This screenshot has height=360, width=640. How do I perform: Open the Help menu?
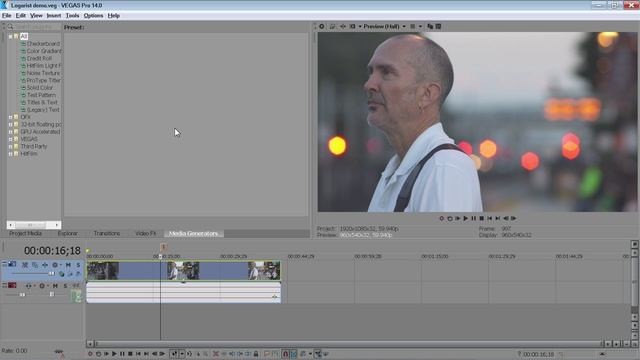click(x=113, y=16)
